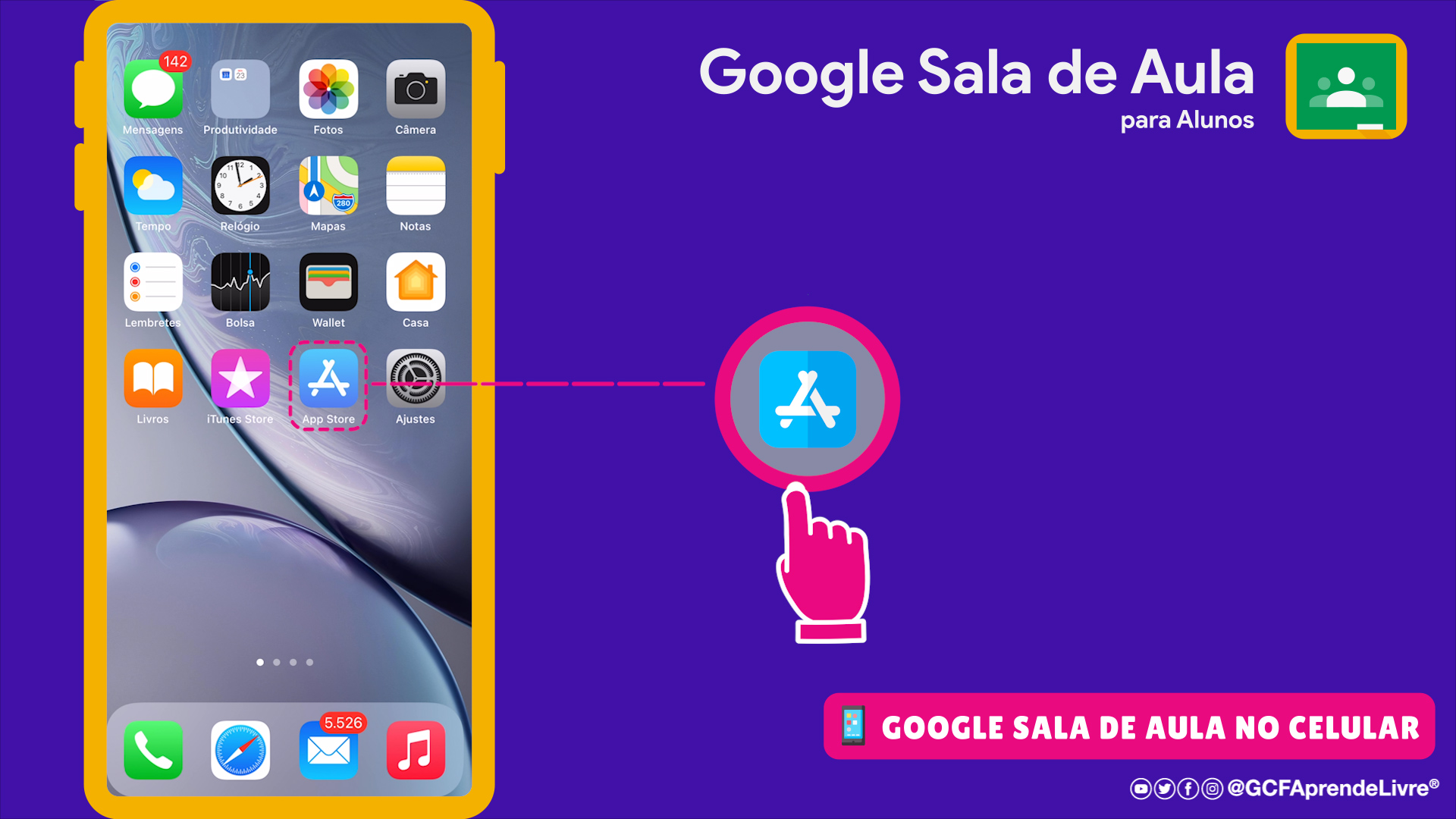Navigate to second home screen page dot
Screen dimensions: 1456x819
pyautogui.click(x=277, y=661)
